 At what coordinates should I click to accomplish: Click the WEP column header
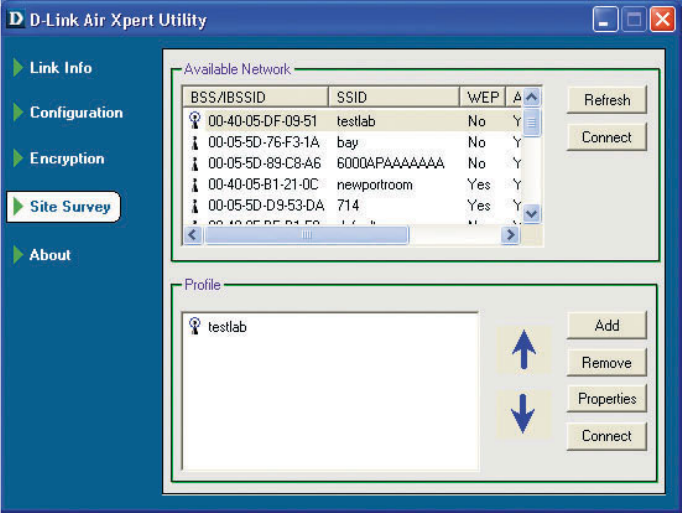coord(484,97)
